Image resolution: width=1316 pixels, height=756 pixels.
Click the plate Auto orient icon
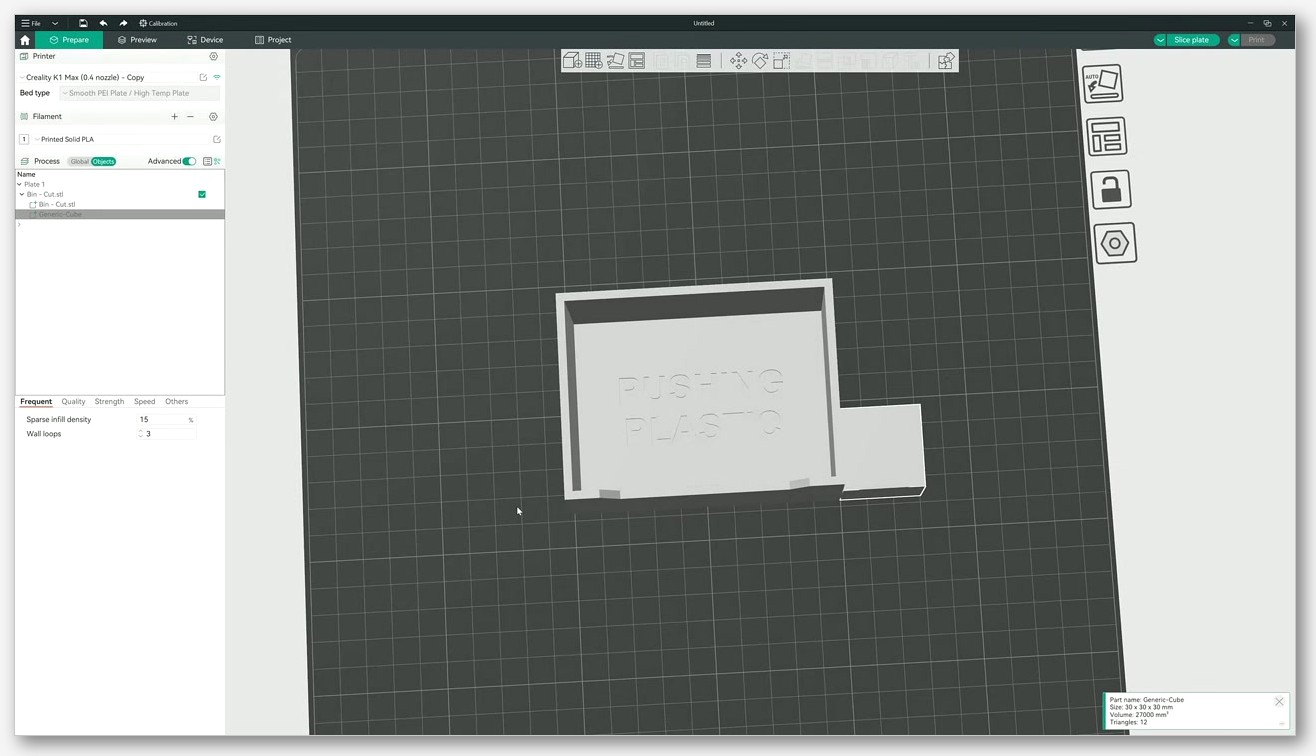(x=1103, y=84)
